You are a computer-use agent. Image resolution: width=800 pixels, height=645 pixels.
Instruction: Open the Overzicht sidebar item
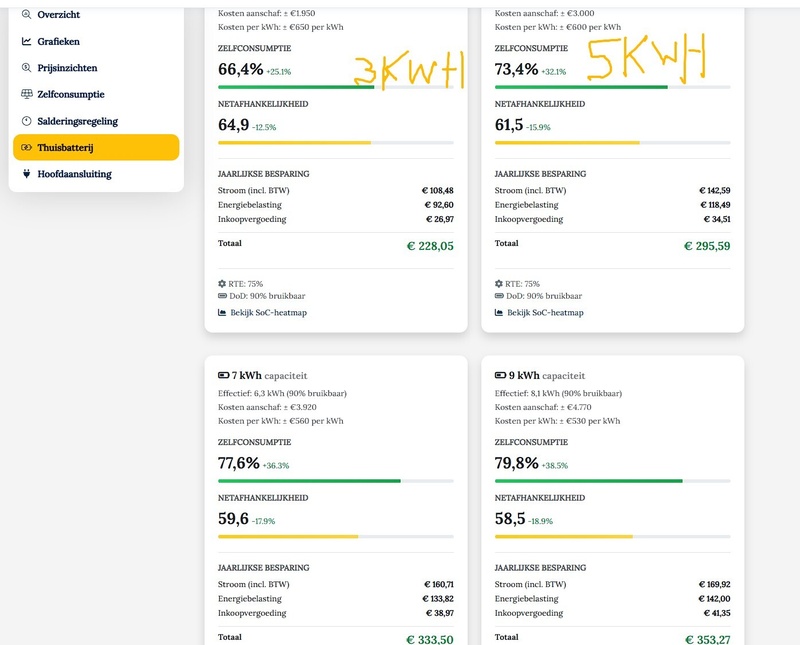click(96, 15)
